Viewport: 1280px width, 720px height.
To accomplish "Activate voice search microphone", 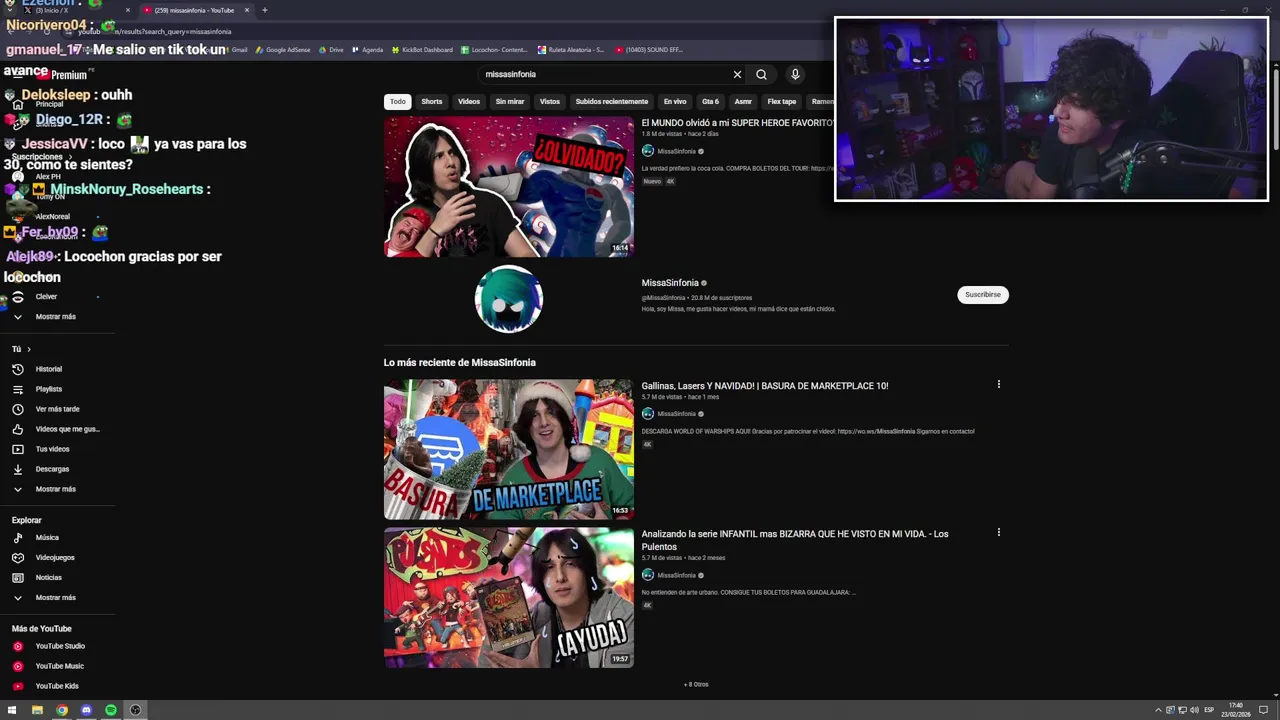I will coord(795,74).
